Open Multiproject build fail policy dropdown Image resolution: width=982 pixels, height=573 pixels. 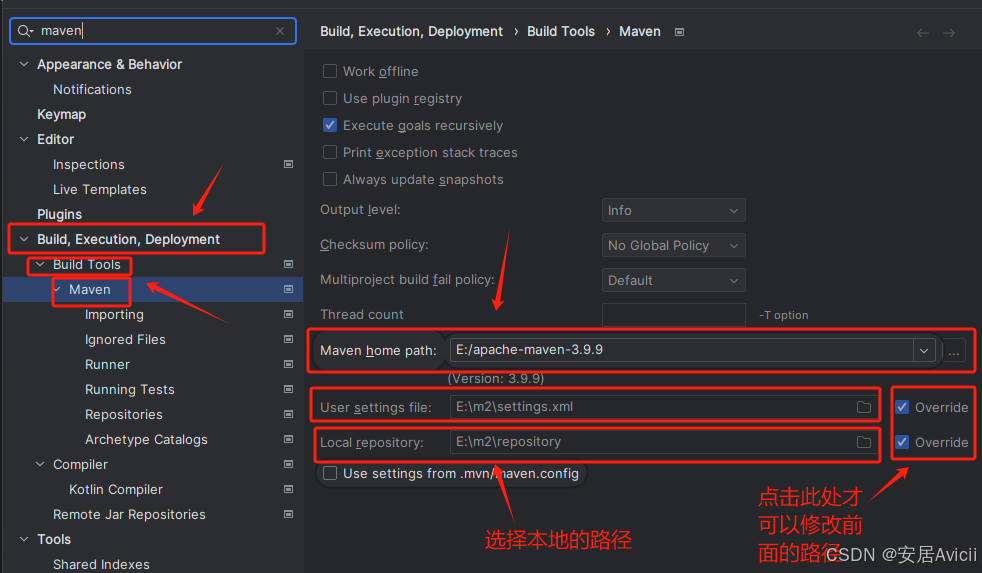[673, 281]
